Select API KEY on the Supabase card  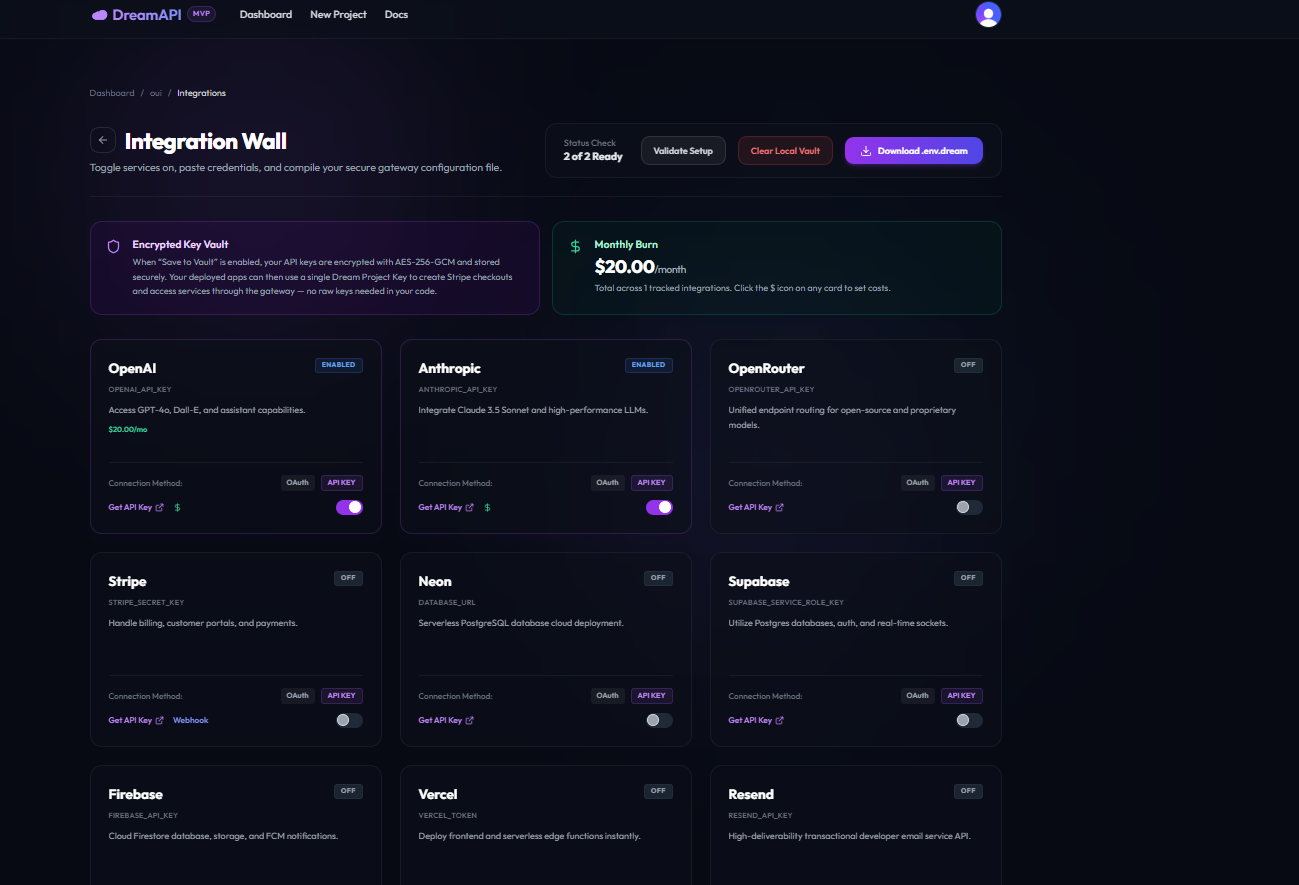pos(962,696)
